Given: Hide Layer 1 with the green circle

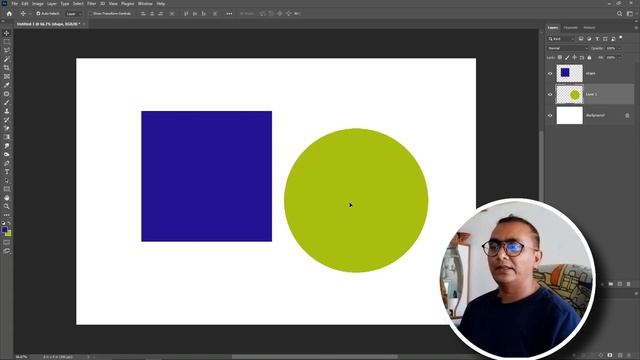Looking at the screenshot, I should pyautogui.click(x=550, y=94).
